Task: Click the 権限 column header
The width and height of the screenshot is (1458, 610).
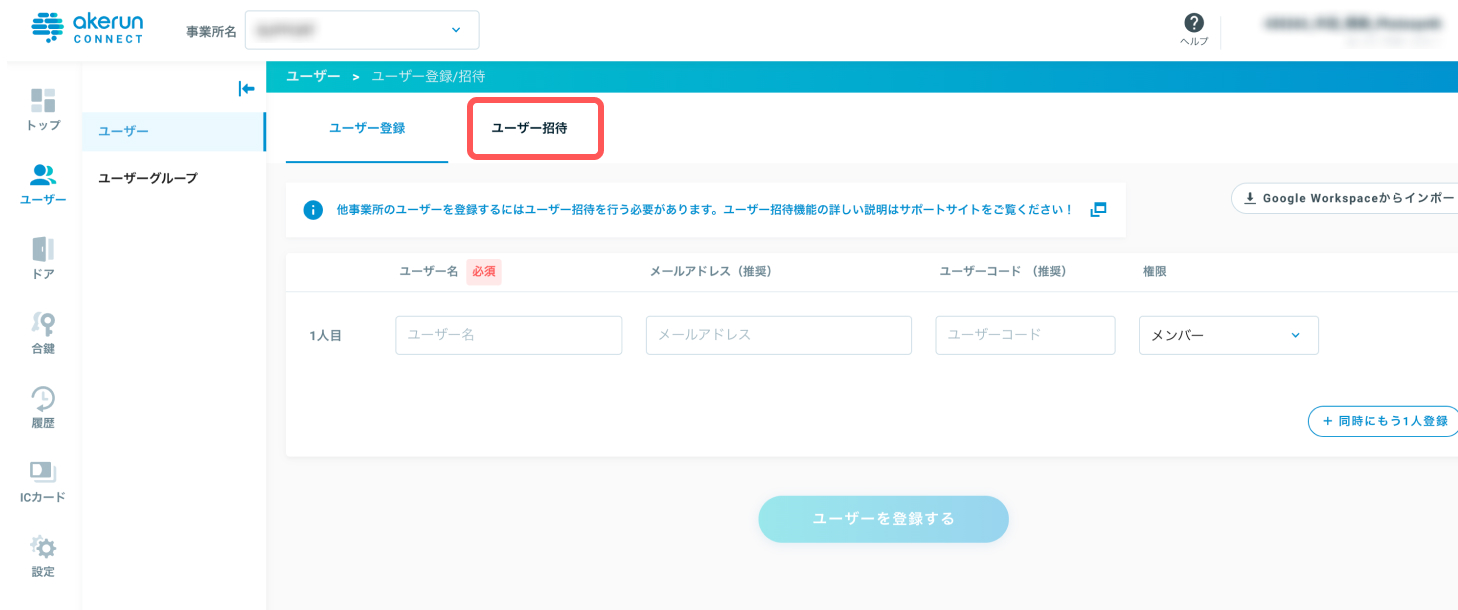Action: point(1155,271)
